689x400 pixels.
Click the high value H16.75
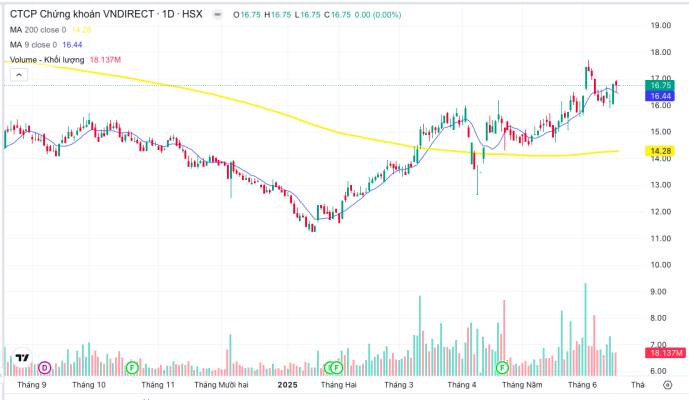(x=278, y=15)
